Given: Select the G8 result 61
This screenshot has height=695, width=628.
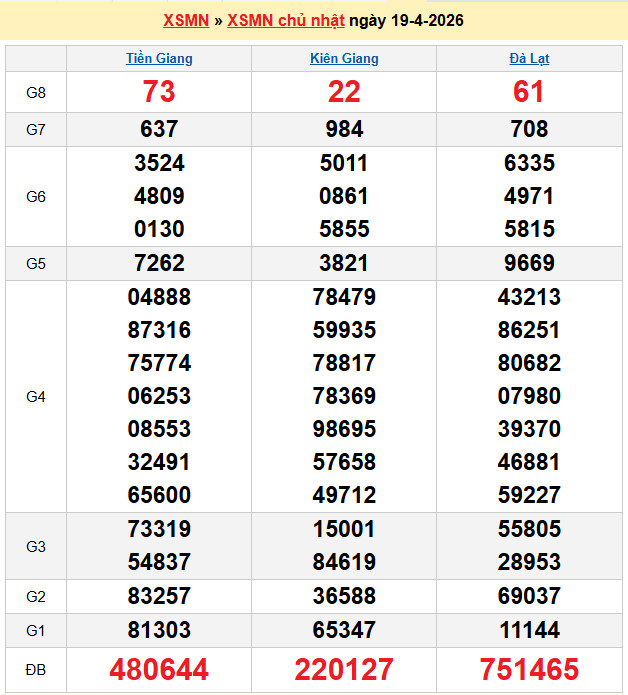Looking at the screenshot, I should (x=528, y=92).
